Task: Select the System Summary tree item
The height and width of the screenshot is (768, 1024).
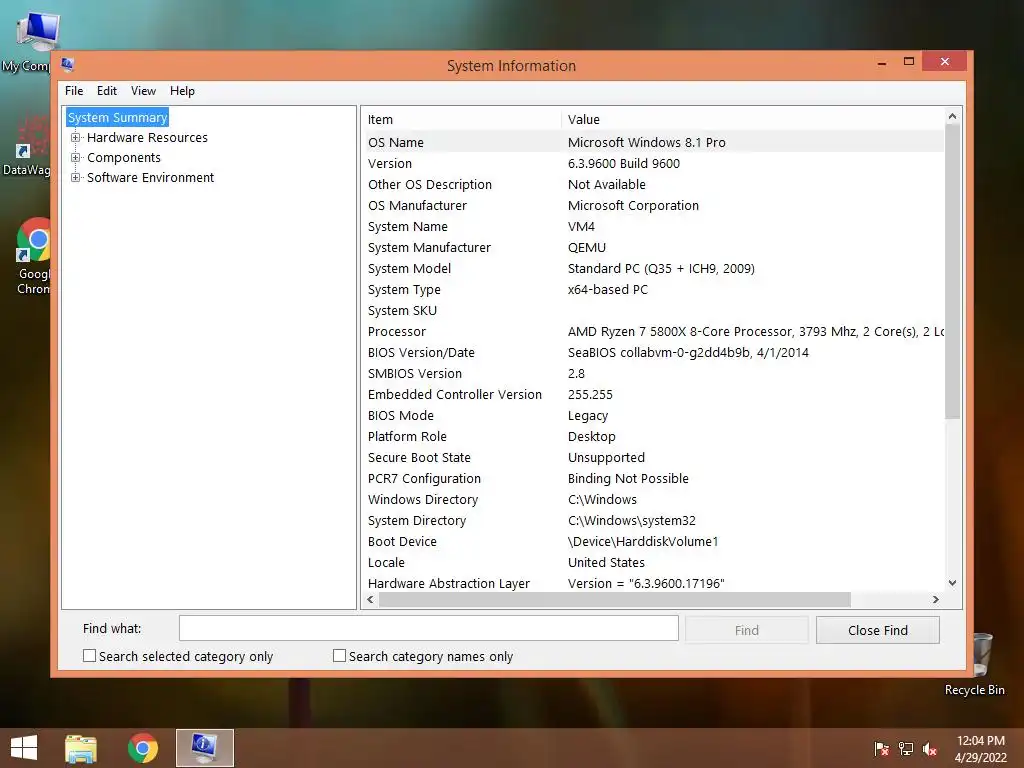Action: tap(118, 118)
